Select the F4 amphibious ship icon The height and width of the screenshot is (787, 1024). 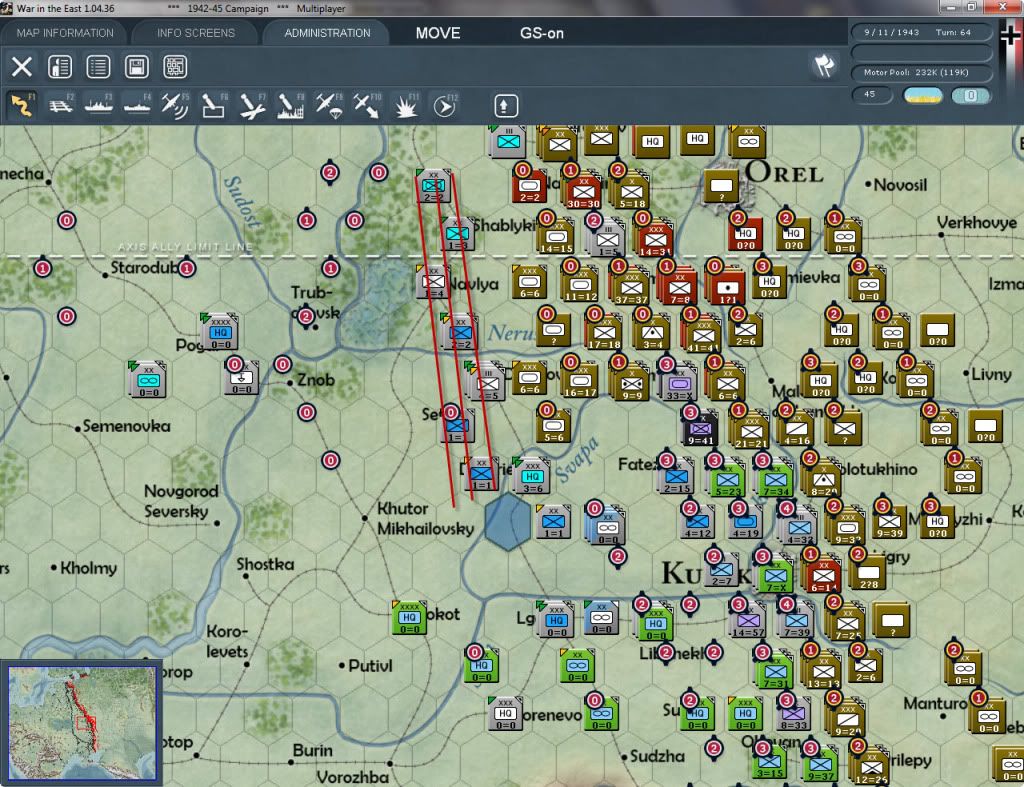137,106
